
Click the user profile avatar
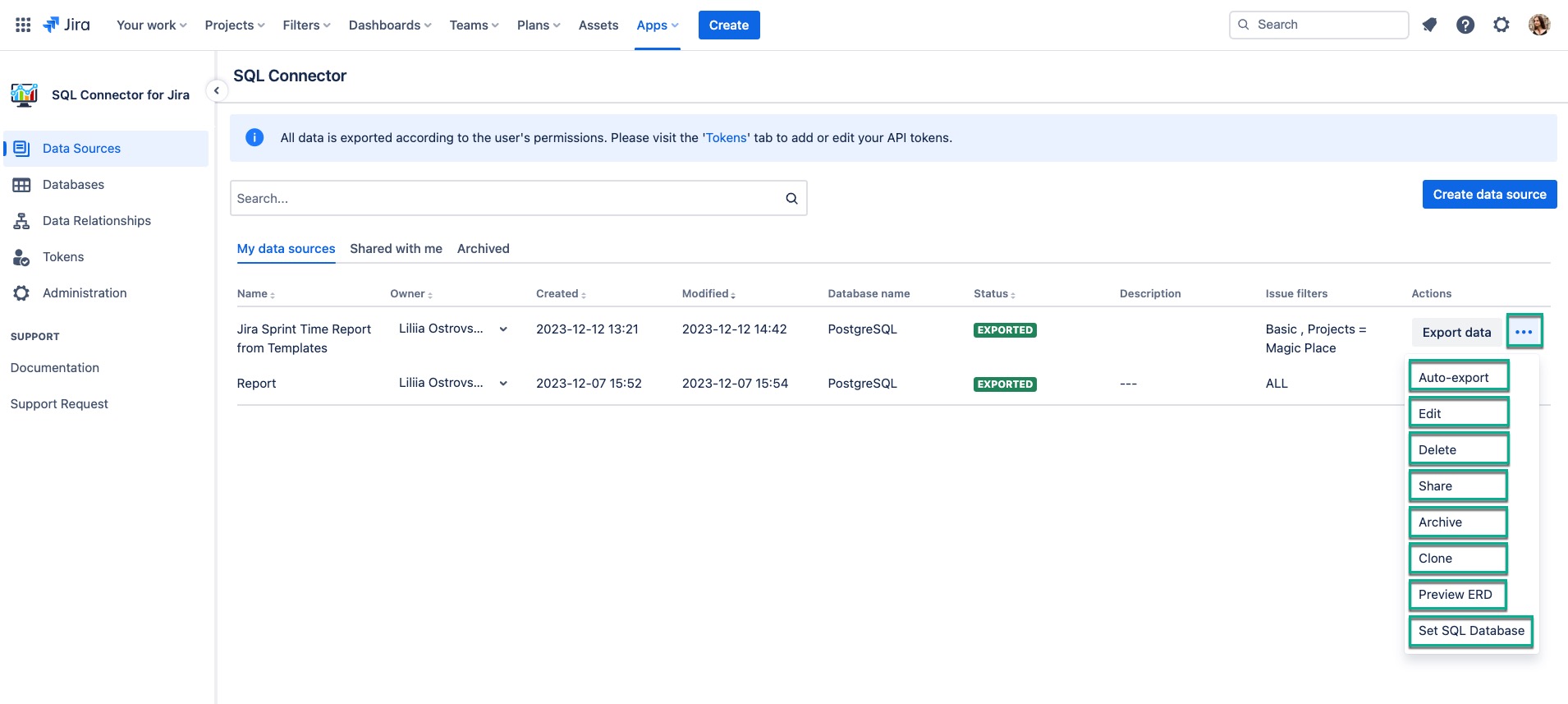tap(1538, 25)
